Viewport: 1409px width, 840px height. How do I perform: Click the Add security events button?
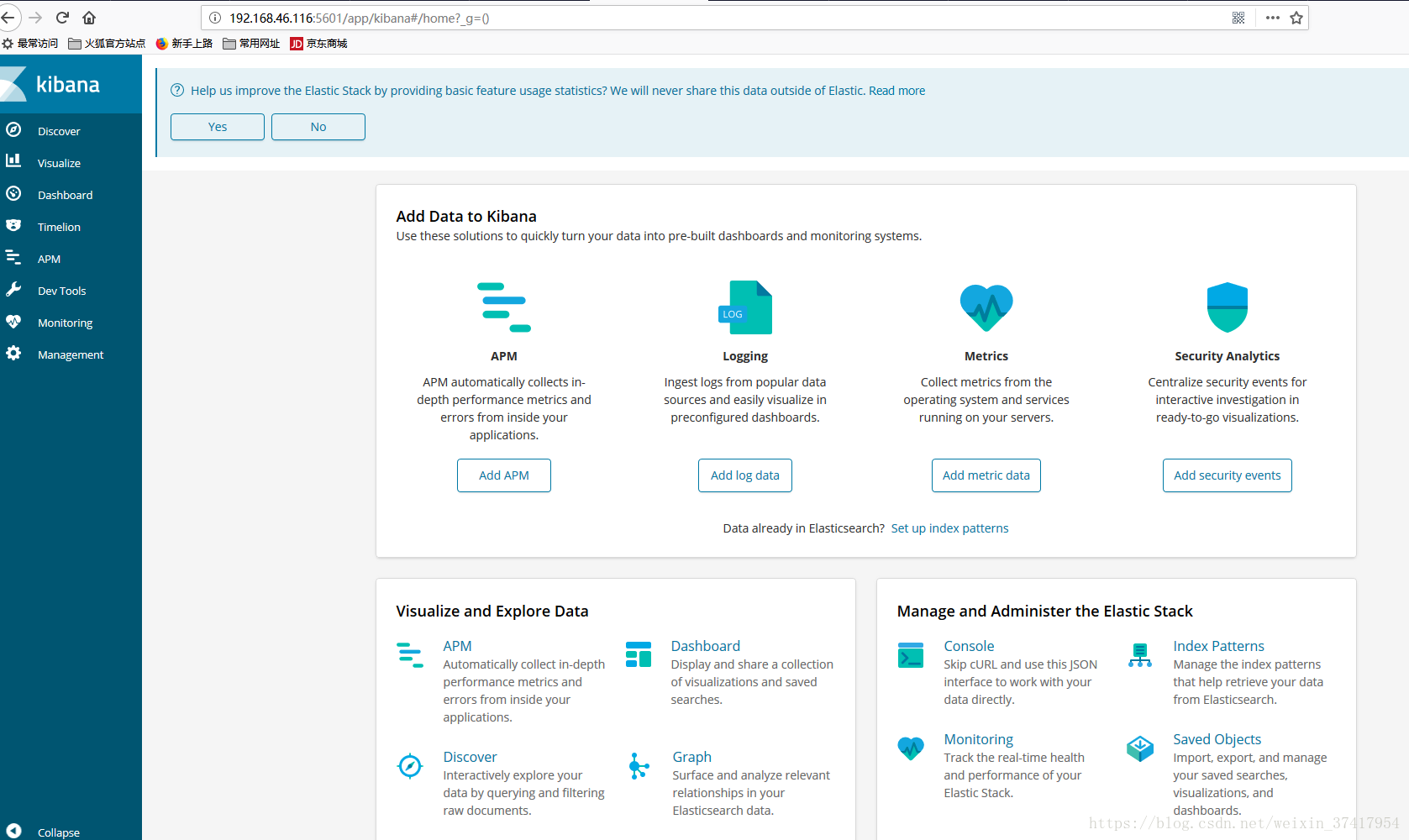(x=1228, y=475)
